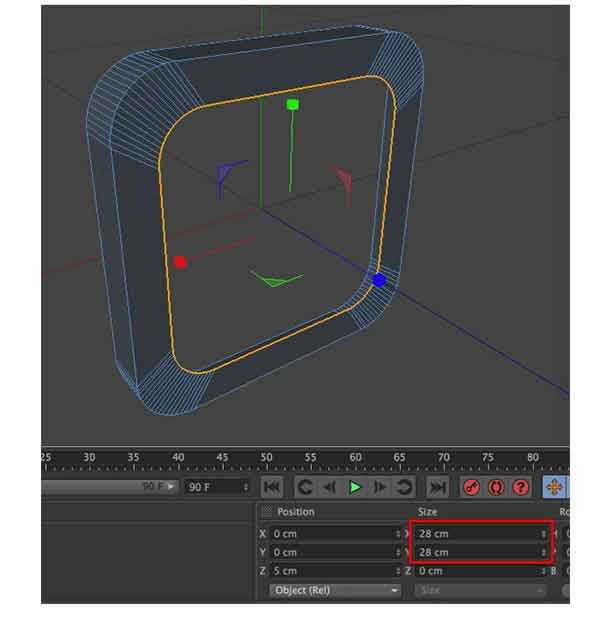
Task: Click the green Y-axis handle in viewport
Action: pos(292,104)
